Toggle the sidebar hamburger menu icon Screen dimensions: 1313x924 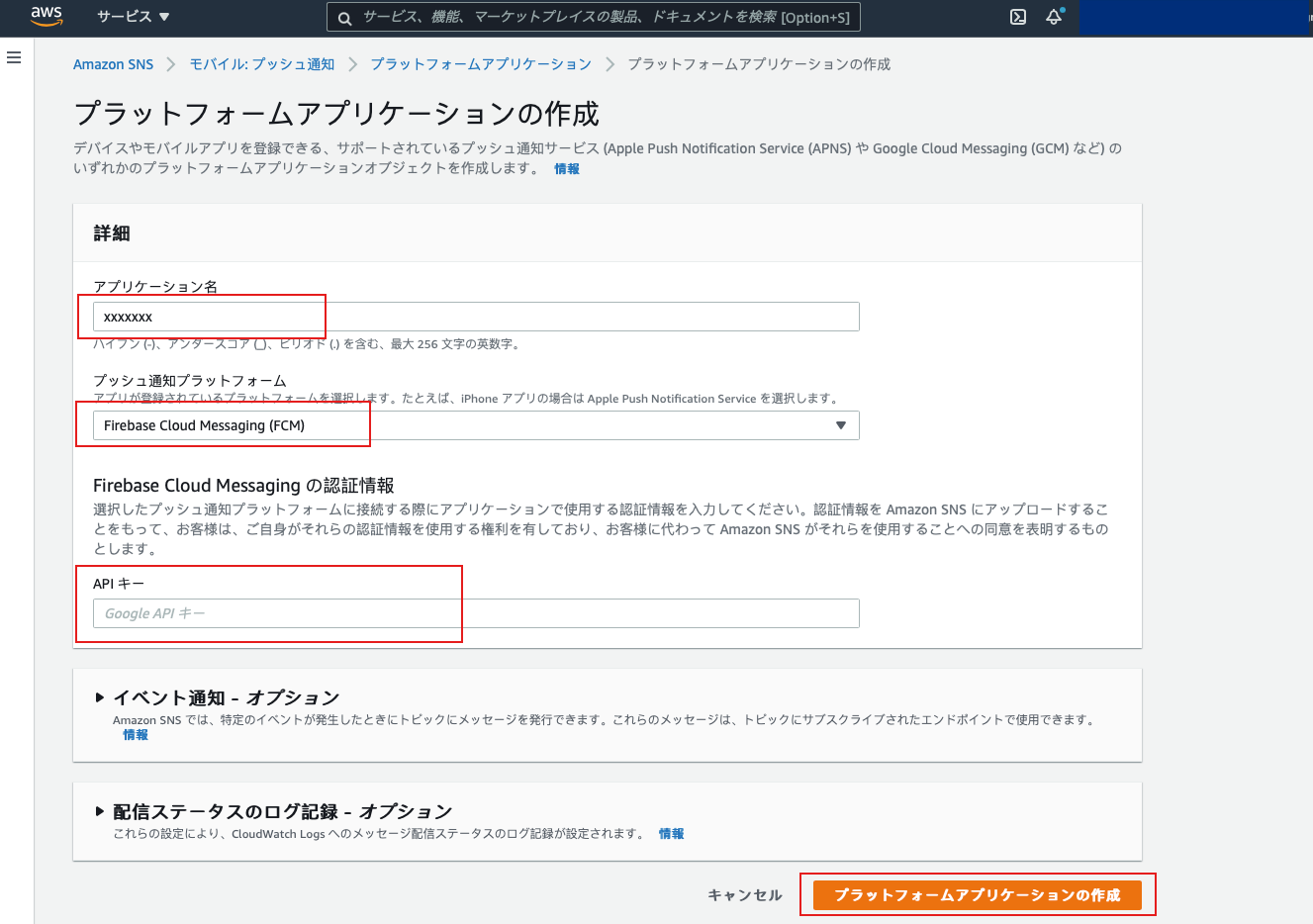click(x=13, y=57)
